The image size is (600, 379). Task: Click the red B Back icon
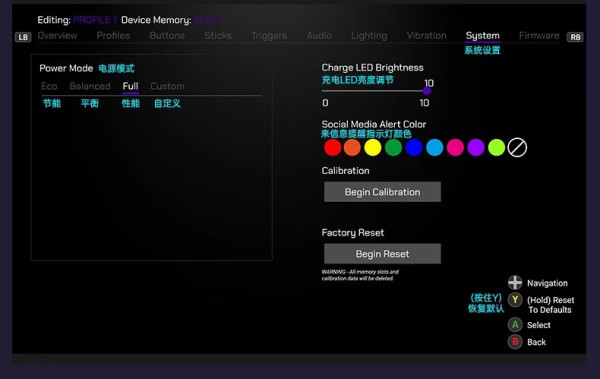point(515,341)
